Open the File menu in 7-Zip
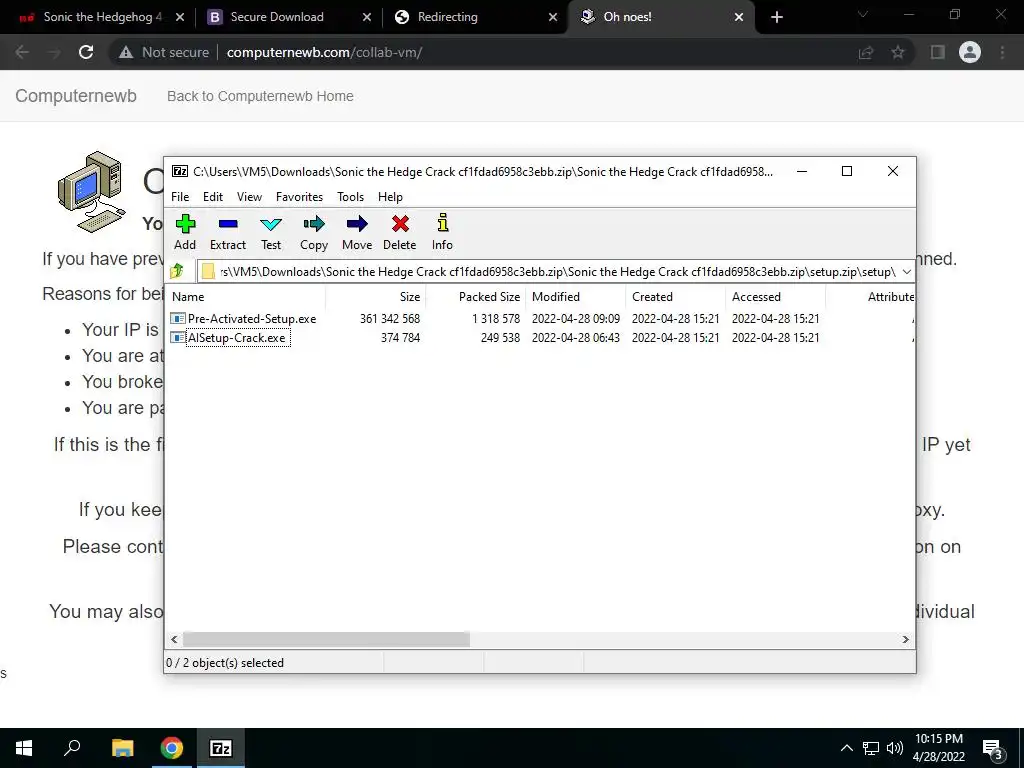The height and width of the screenshot is (768, 1024). tap(180, 197)
